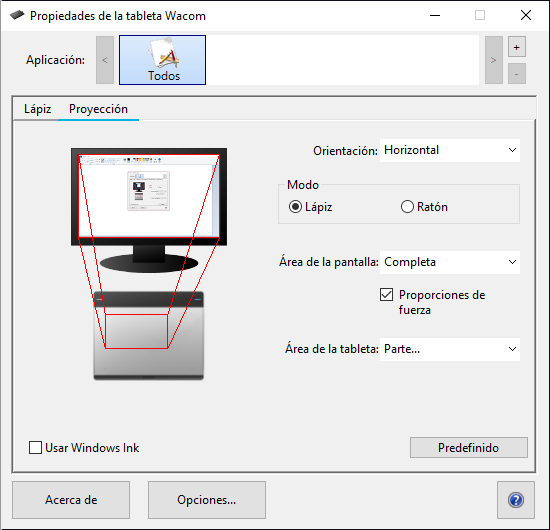Enable the Usar Windows Ink checkbox

(35, 448)
